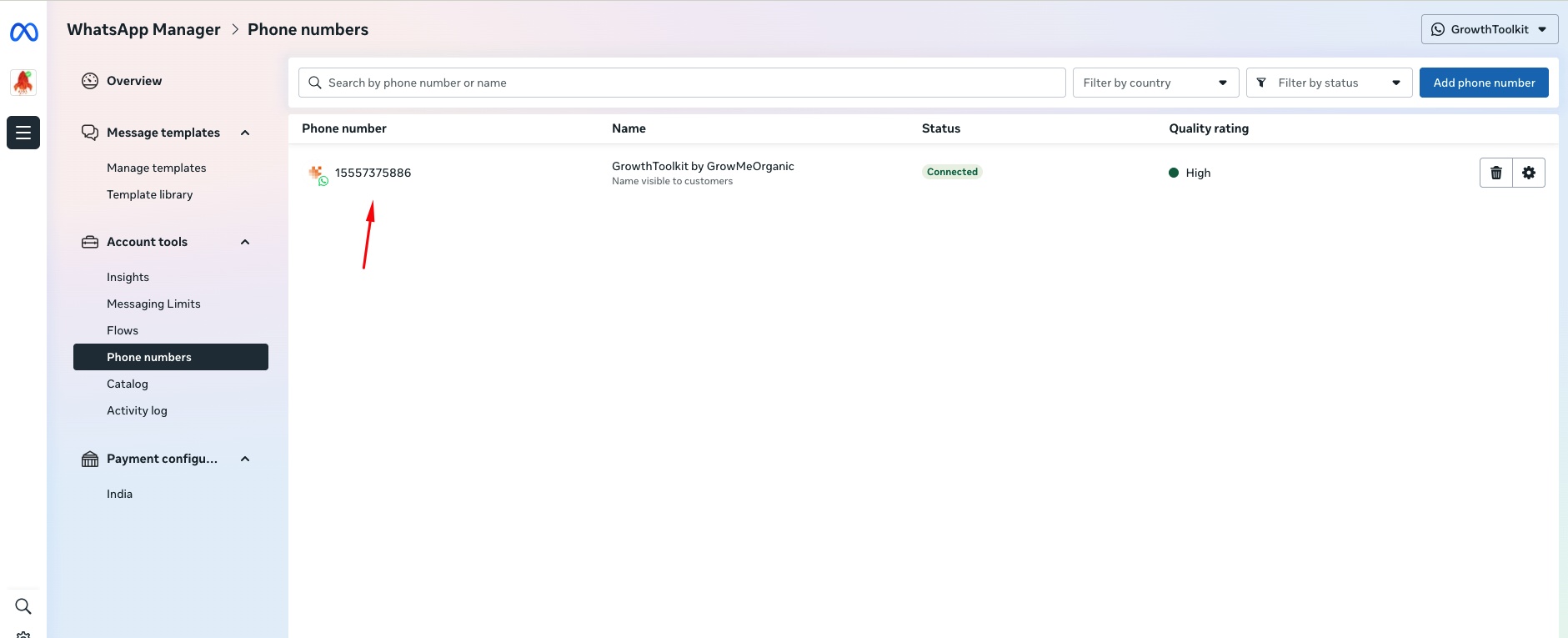
Task: Click the Message templates chat icon
Action: pos(90,133)
